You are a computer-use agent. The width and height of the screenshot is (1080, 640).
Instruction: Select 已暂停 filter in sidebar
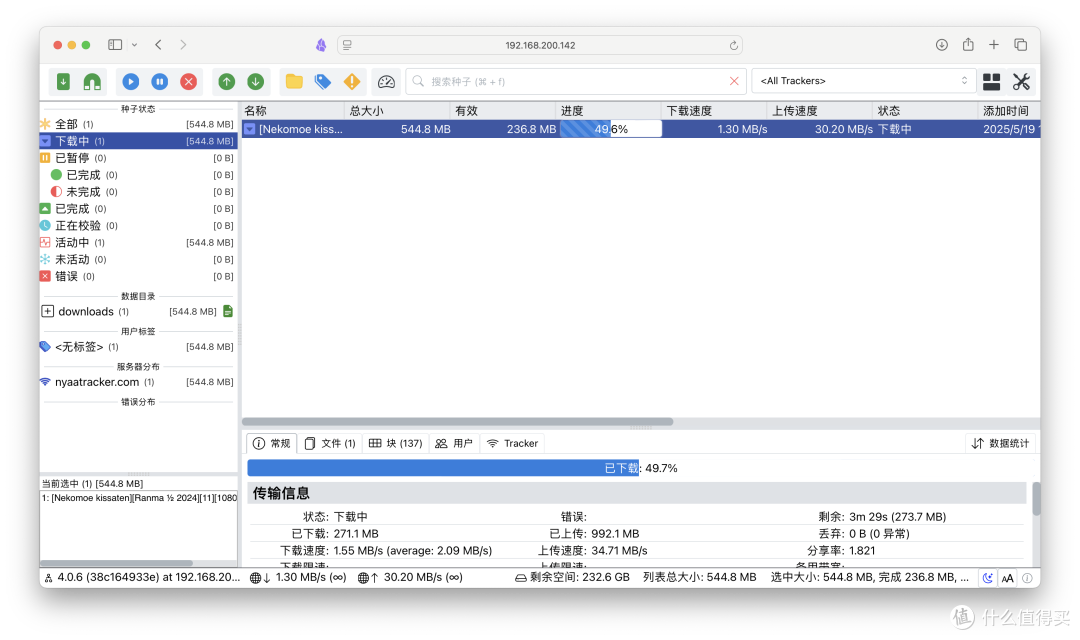(138, 158)
